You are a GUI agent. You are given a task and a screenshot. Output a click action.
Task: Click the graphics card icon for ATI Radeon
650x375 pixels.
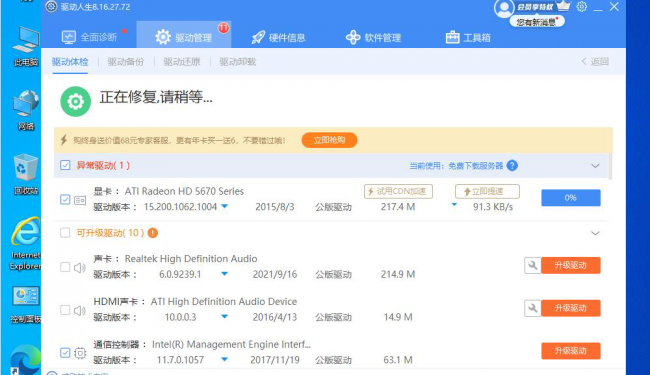coord(80,200)
